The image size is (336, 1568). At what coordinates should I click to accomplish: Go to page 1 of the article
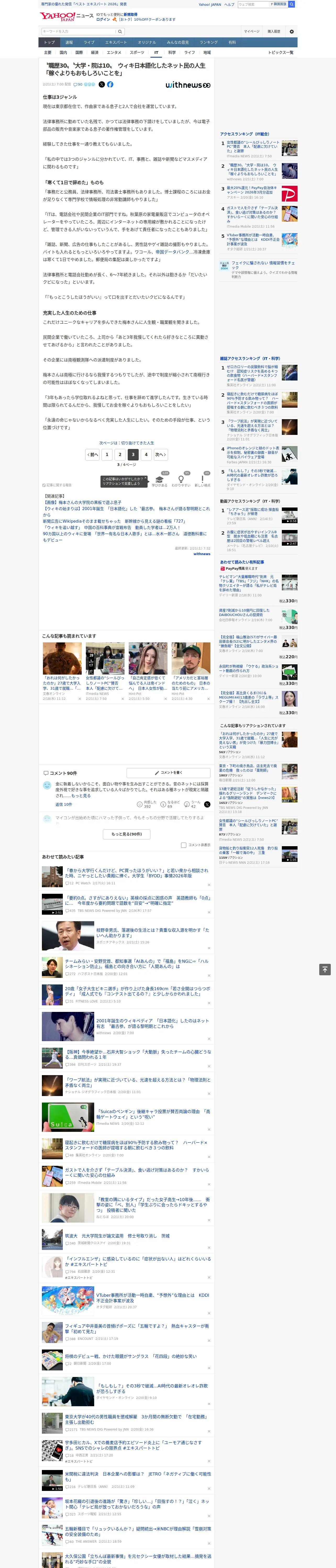[107, 454]
